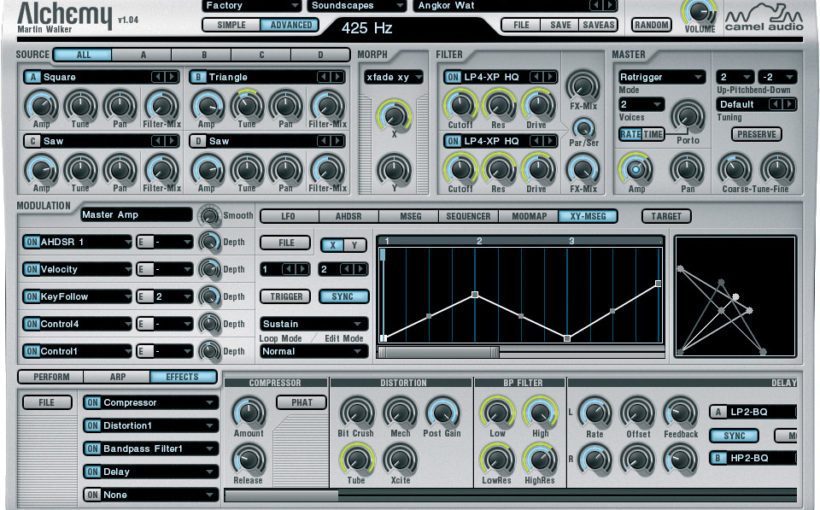
Task: Click the MSEG horizontal scrollbar
Action: 439,352
